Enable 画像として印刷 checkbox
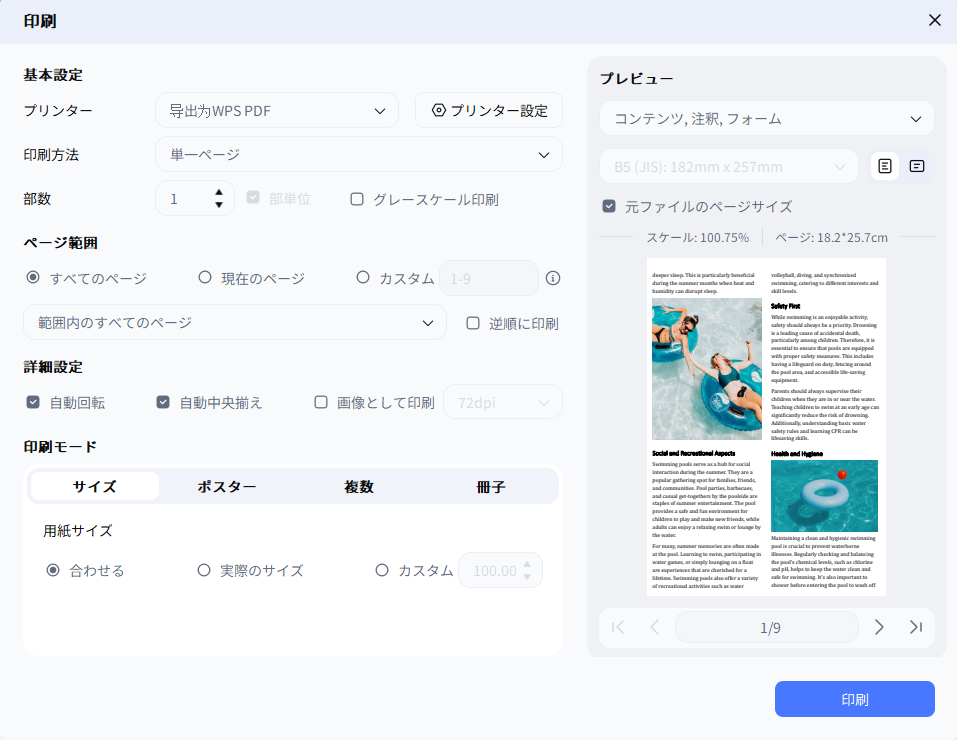This screenshot has height=740, width=957. [321, 402]
